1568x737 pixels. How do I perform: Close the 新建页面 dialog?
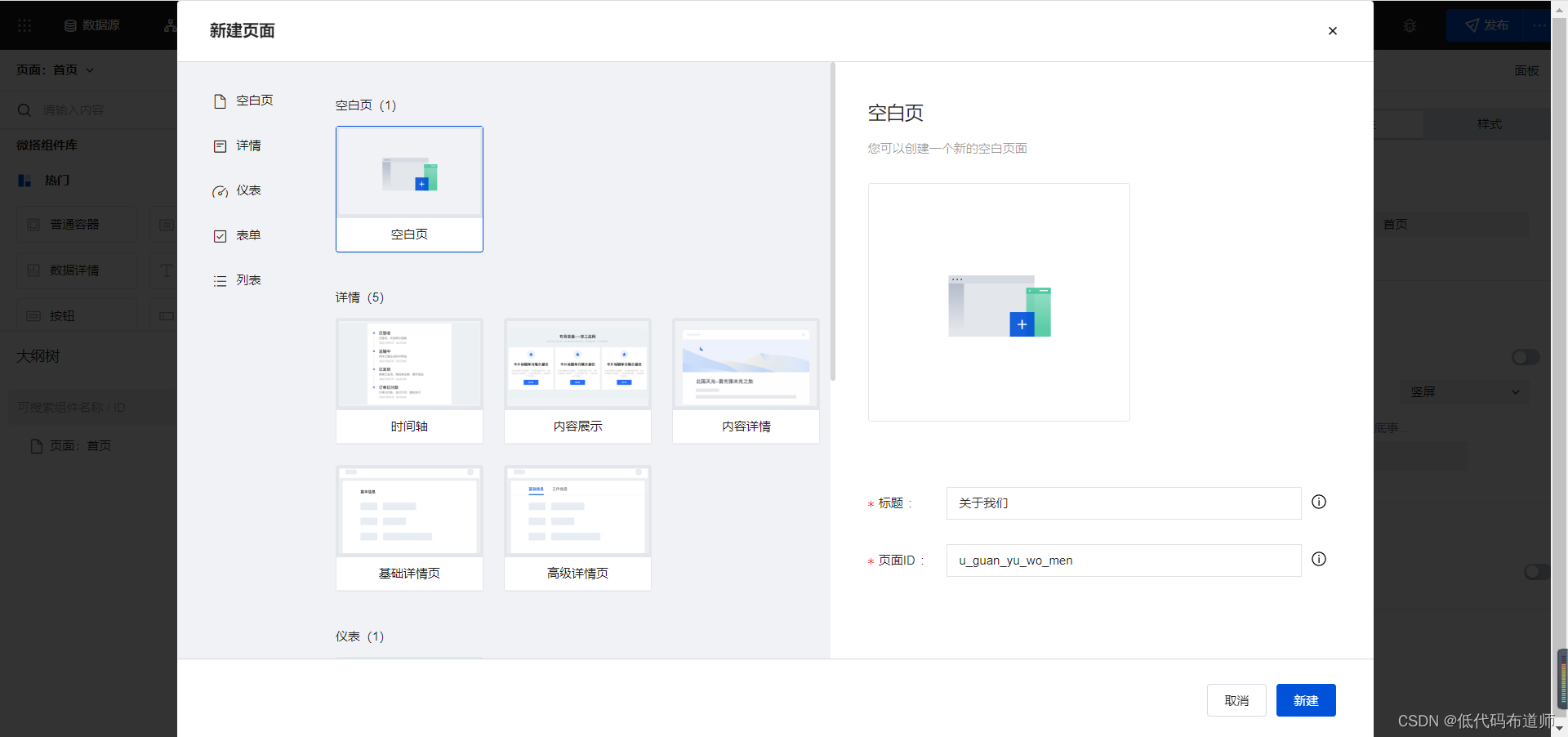click(x=1332, y=31)
